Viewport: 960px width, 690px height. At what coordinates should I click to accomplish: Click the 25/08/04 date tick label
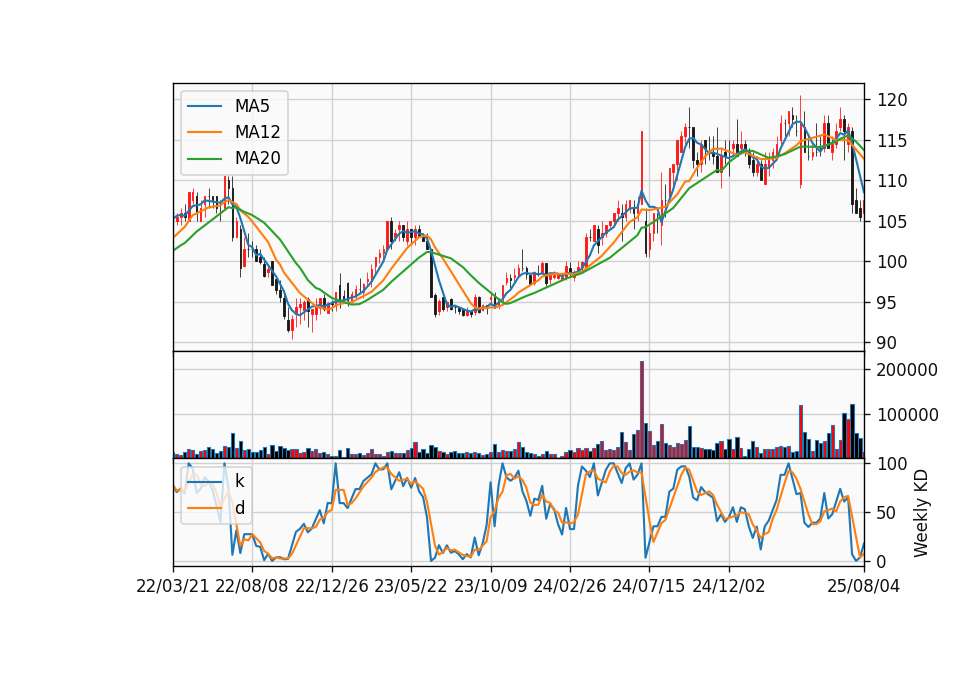click(x=863, y=586)
